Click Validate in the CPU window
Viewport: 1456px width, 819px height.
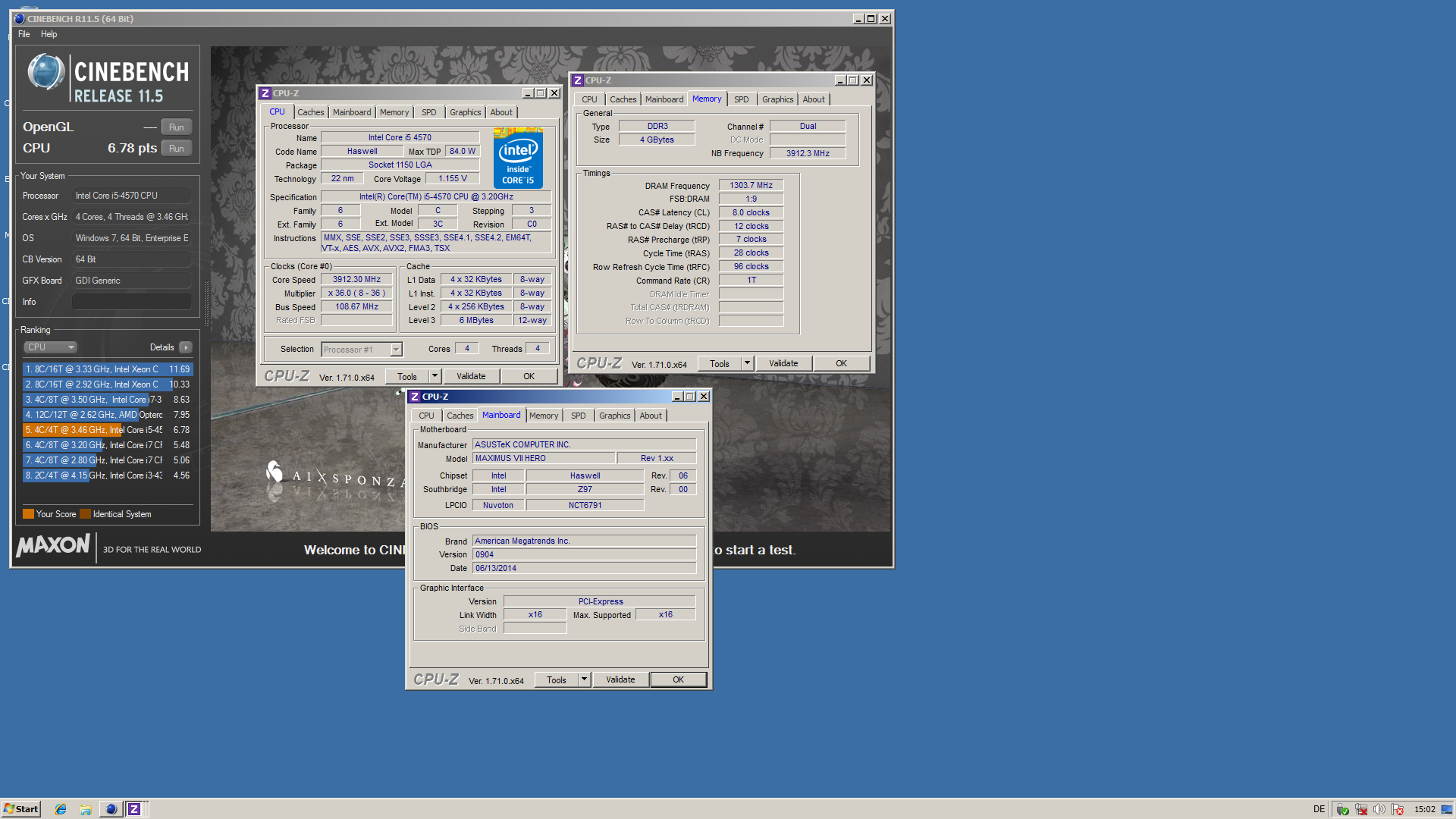click(471, 376)
